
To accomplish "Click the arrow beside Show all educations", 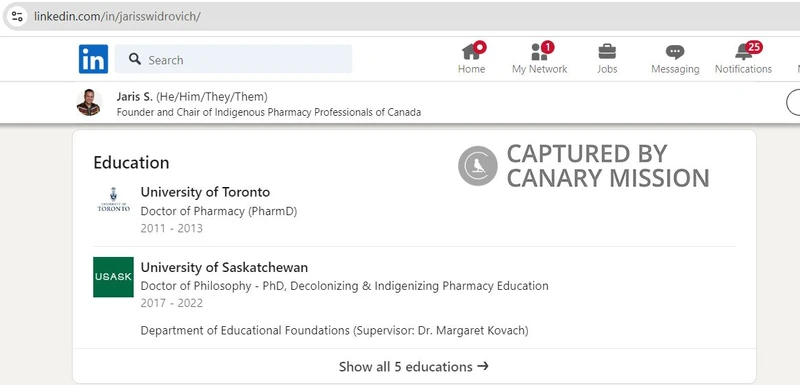I will [x=483, y=366].
